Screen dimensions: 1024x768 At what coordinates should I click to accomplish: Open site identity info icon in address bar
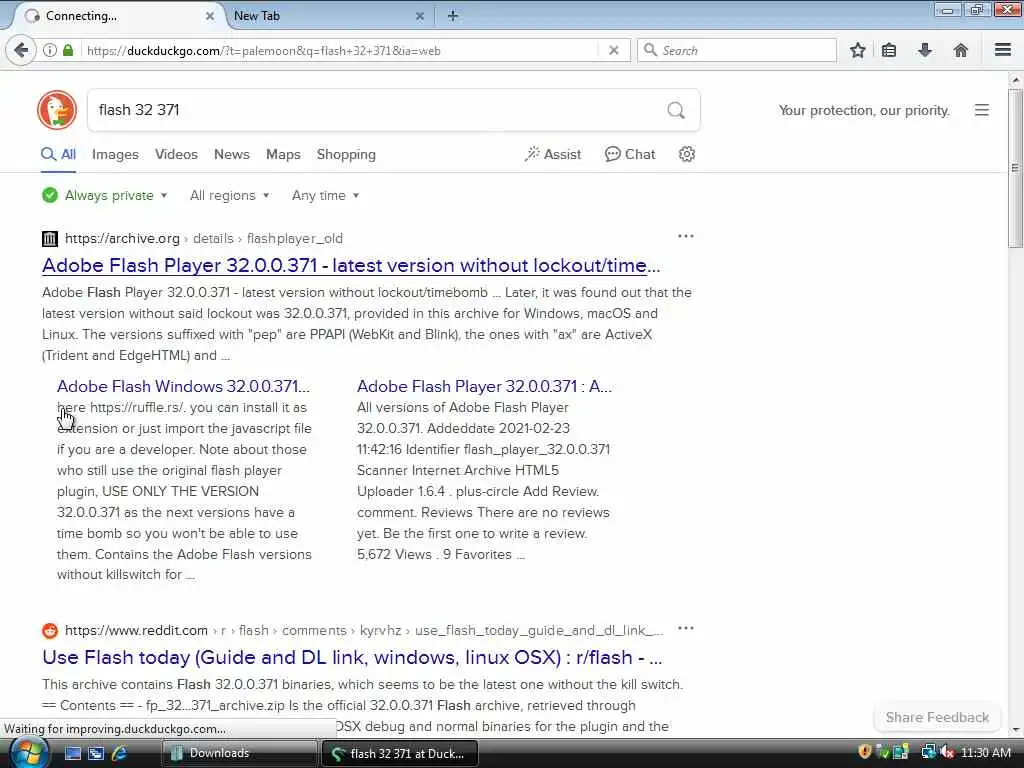(x=50, y=50)
